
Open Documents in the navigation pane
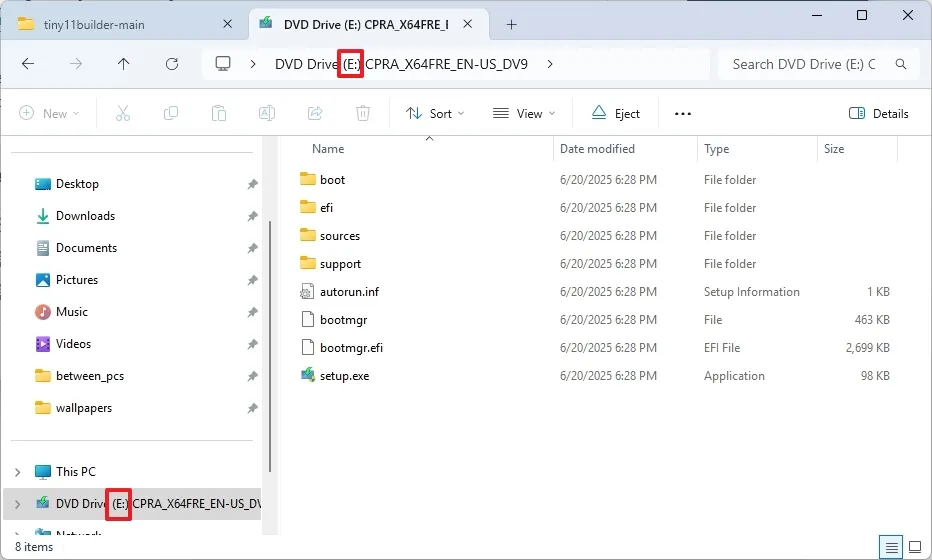tap(86, 248)
